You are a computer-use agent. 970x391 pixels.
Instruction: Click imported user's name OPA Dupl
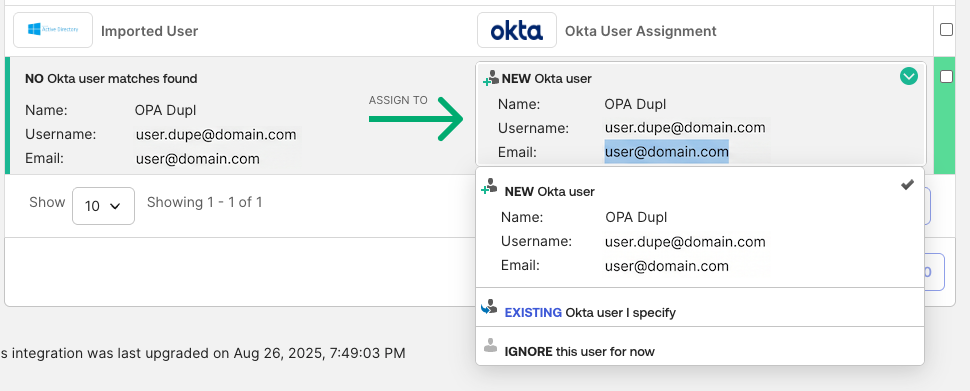coord(165,110)
